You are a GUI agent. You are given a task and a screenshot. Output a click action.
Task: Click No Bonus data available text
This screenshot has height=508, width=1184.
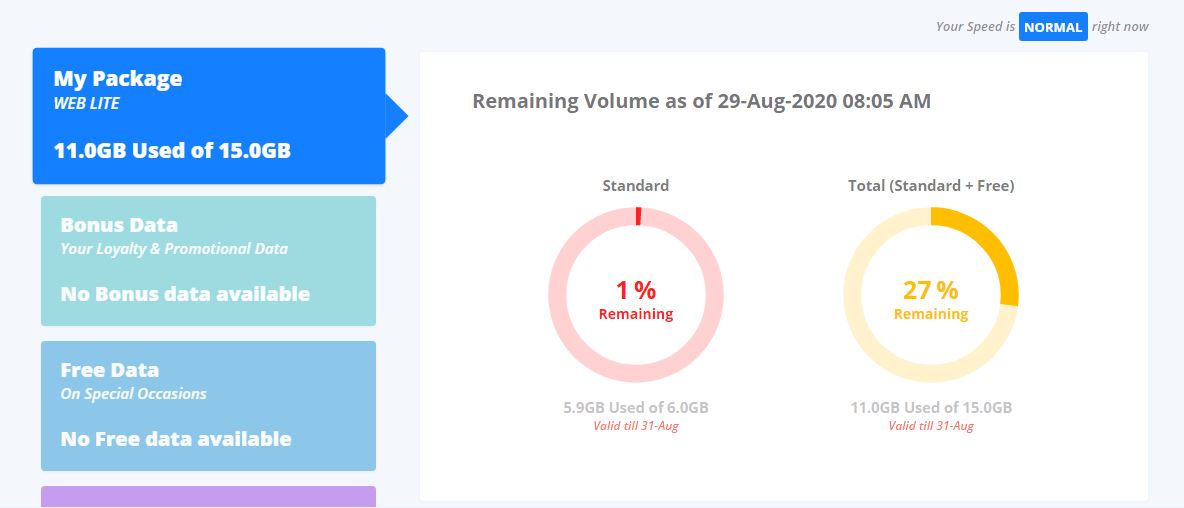[x=185, y=294]
